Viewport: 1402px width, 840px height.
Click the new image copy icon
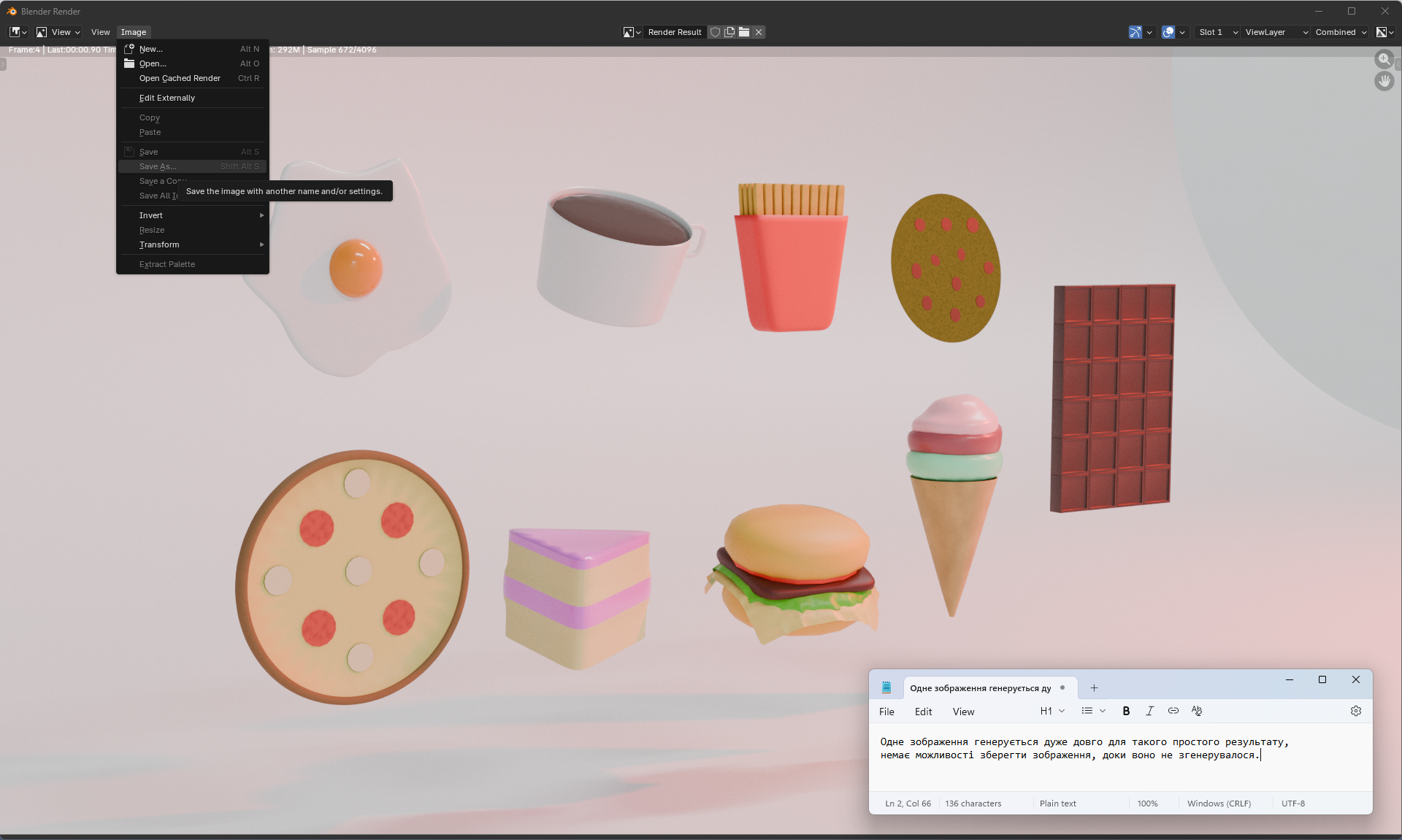click(x=729, y=32)
